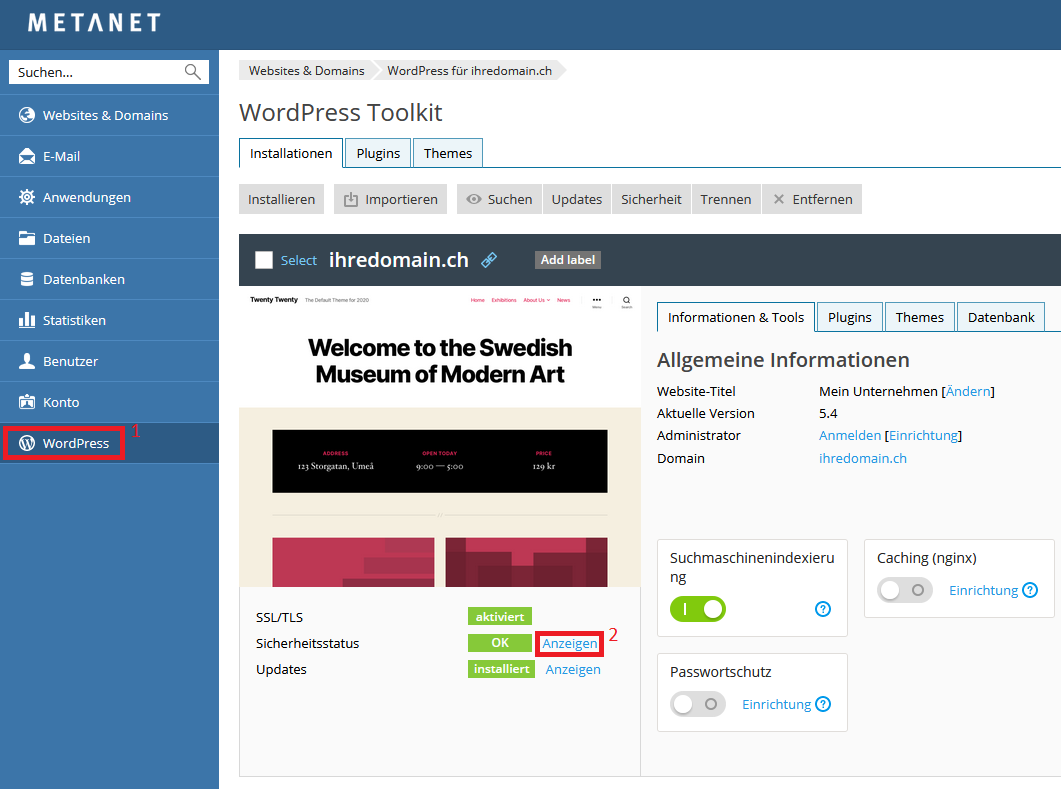This screenshot has width=1061, height=789.
Task: Click the E-Mail envelope icon
Action: coord(27,156)
